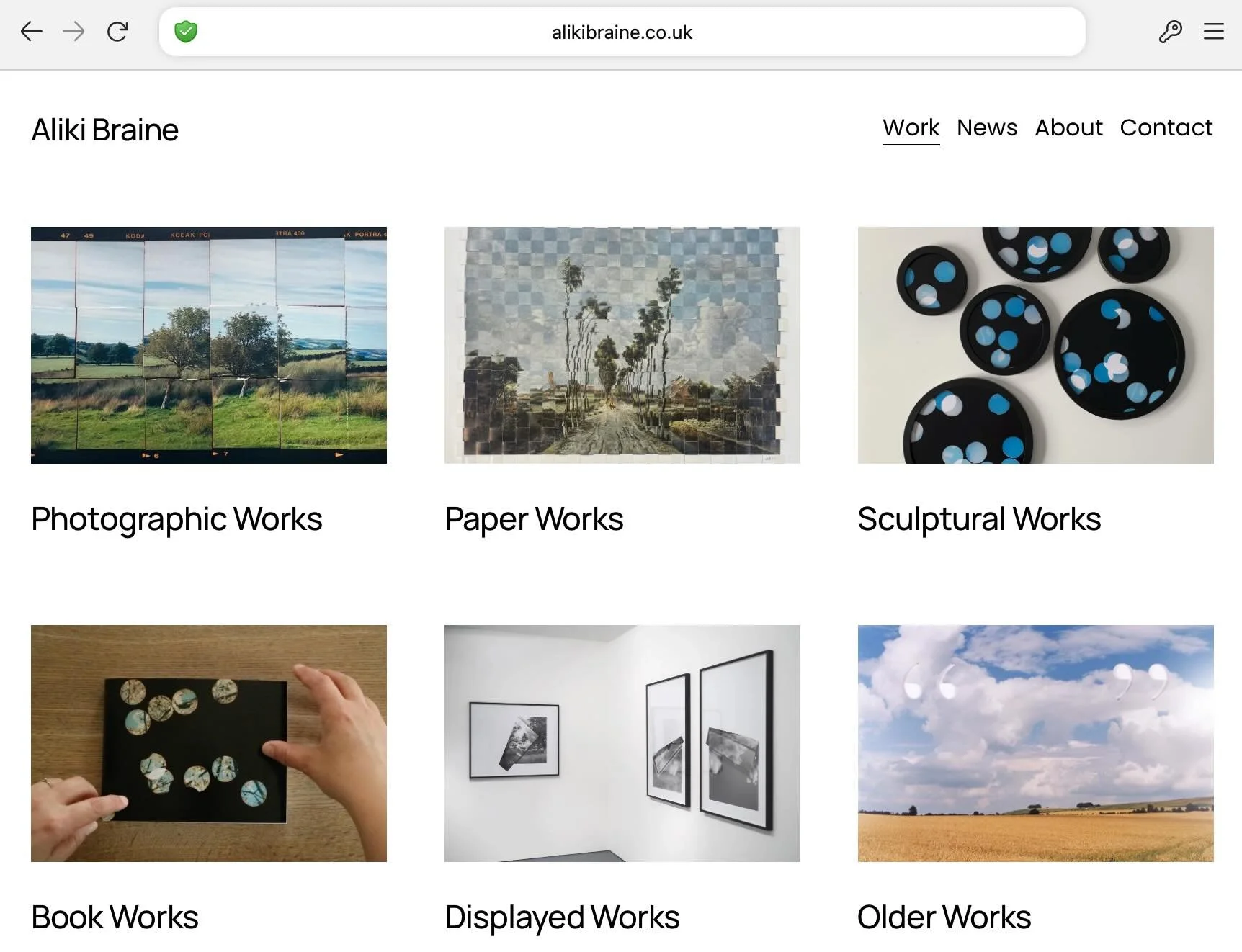Viewport: 1242px width, 952px height.
Task: Open the Displayed Works gallery image
Action: [x=622, y=743]
